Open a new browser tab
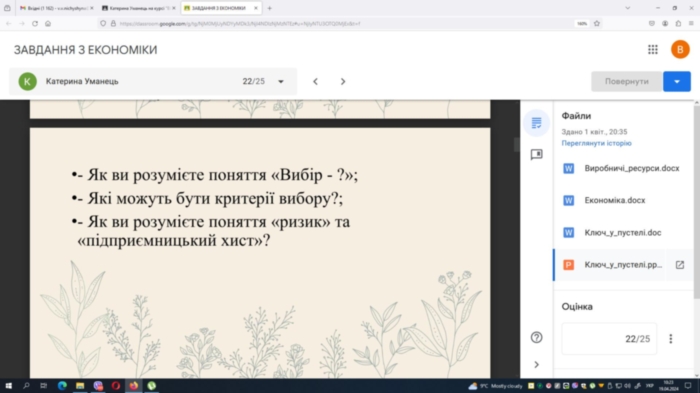 pyautogui.click(x=270, y=8)
